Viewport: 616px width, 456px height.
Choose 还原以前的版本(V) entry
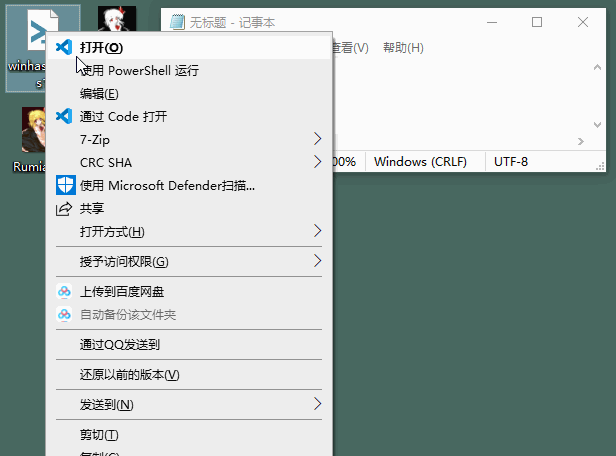click(189, 375)
